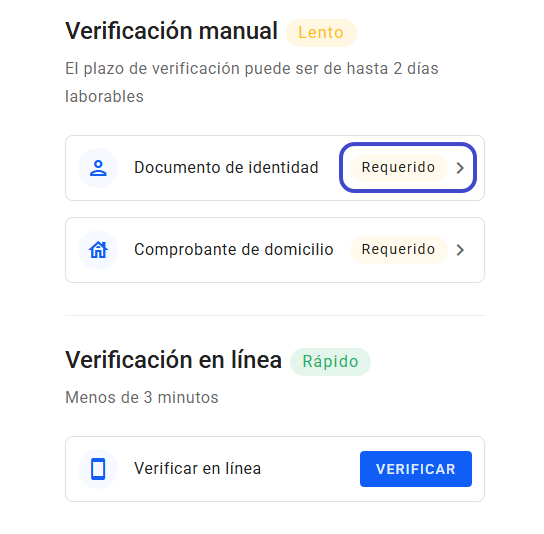This screenshot has width=544, height=534.
Task: Click the person icon for identity document
Action: pos(98,168)
